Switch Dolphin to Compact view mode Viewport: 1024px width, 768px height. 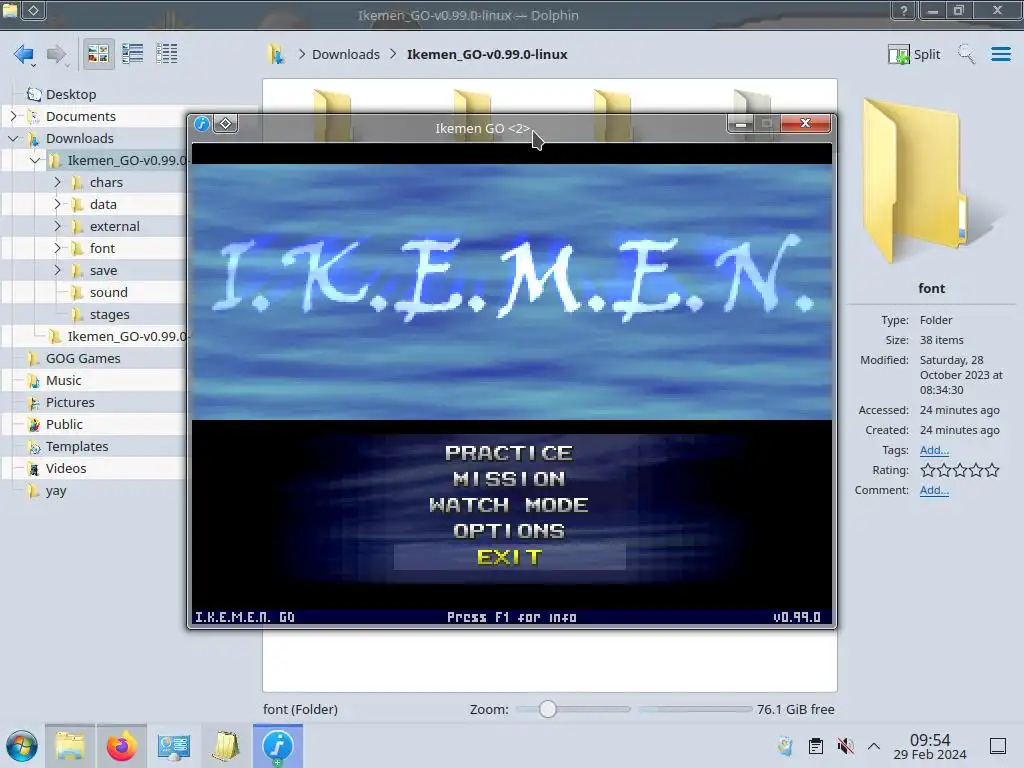(x=133, y=54)
